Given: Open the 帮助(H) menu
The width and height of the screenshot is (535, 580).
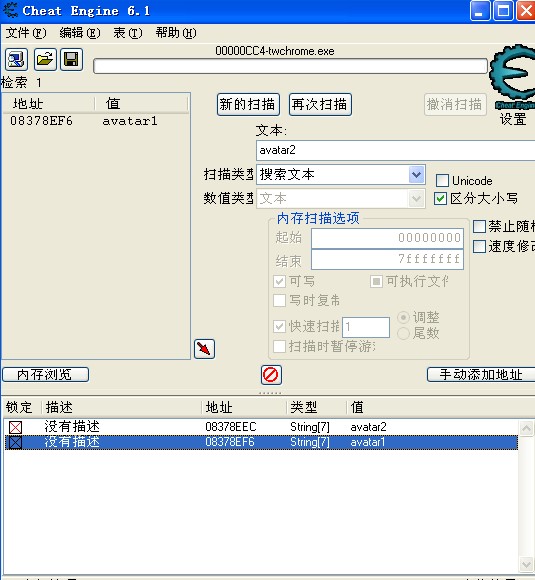Looking at the screenshot, I should (x=176, y=33).
